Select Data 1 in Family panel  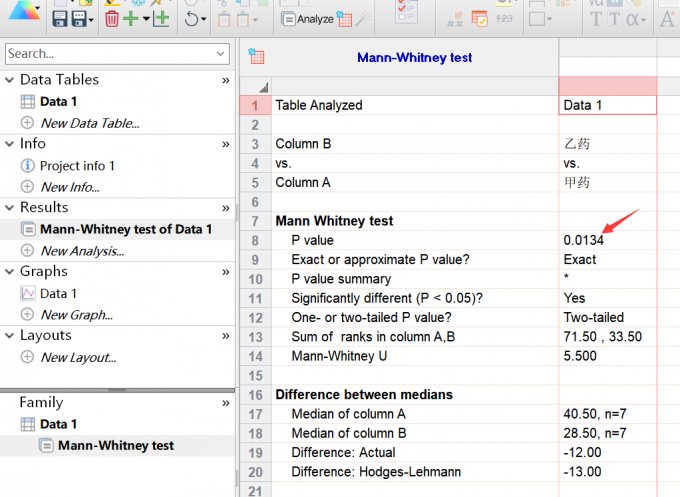click(58, 424)
